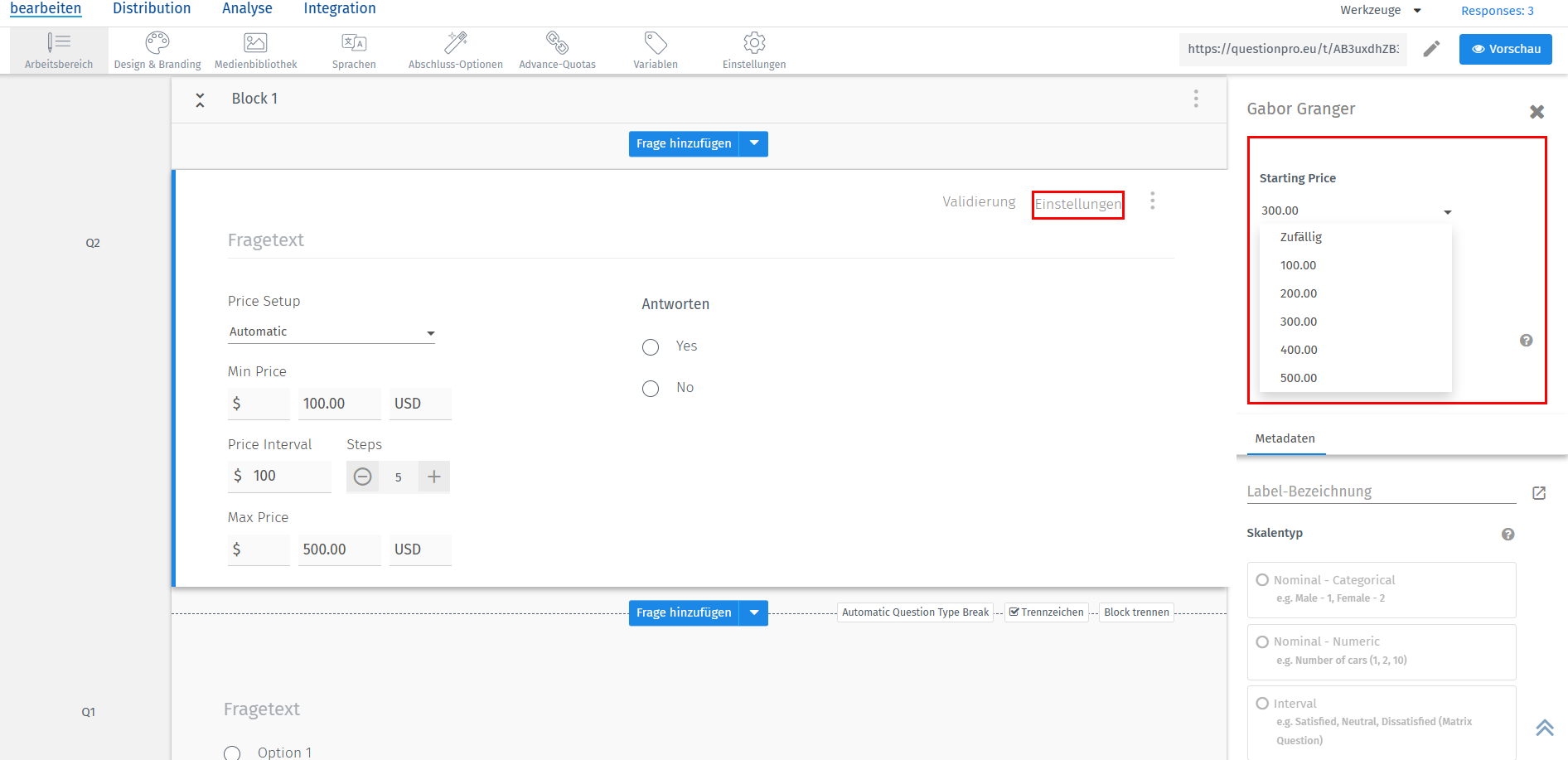
Task: Switch to the Distribution tab
Action: click(152, 8)
